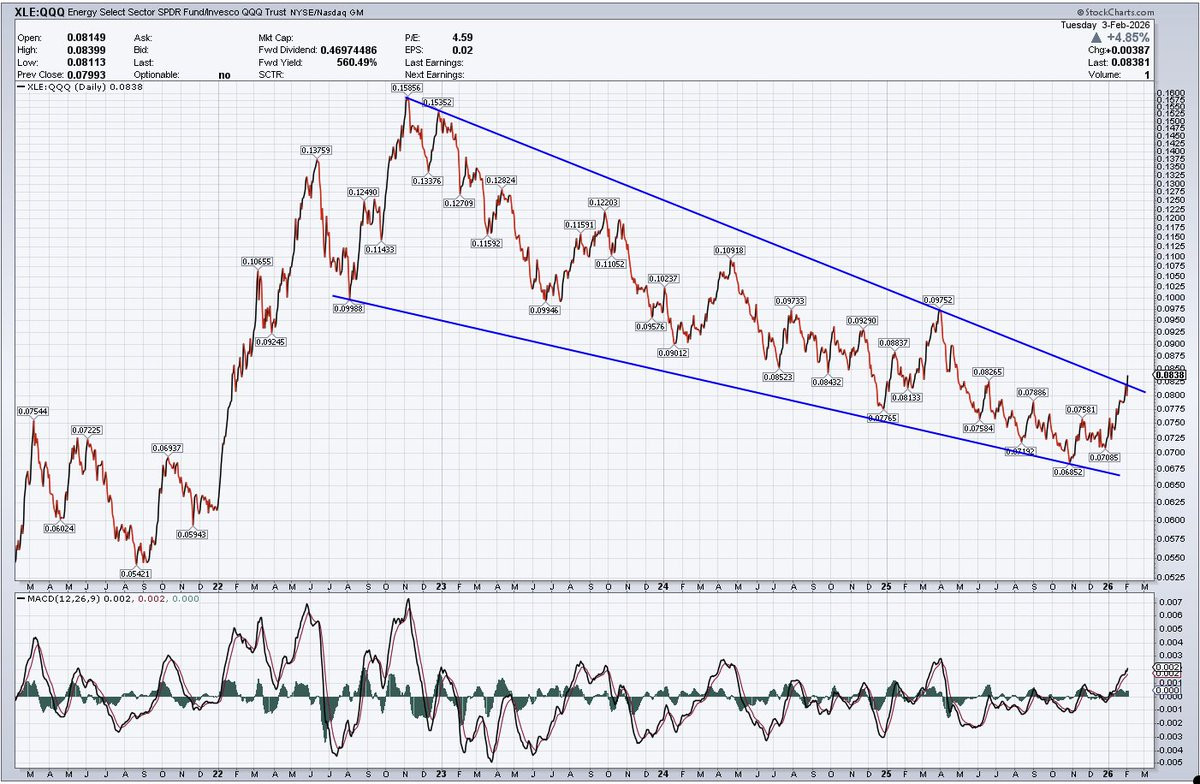Click the 0.09245 price label
This screenshot has width=1200, height=784.
[270, 341]
